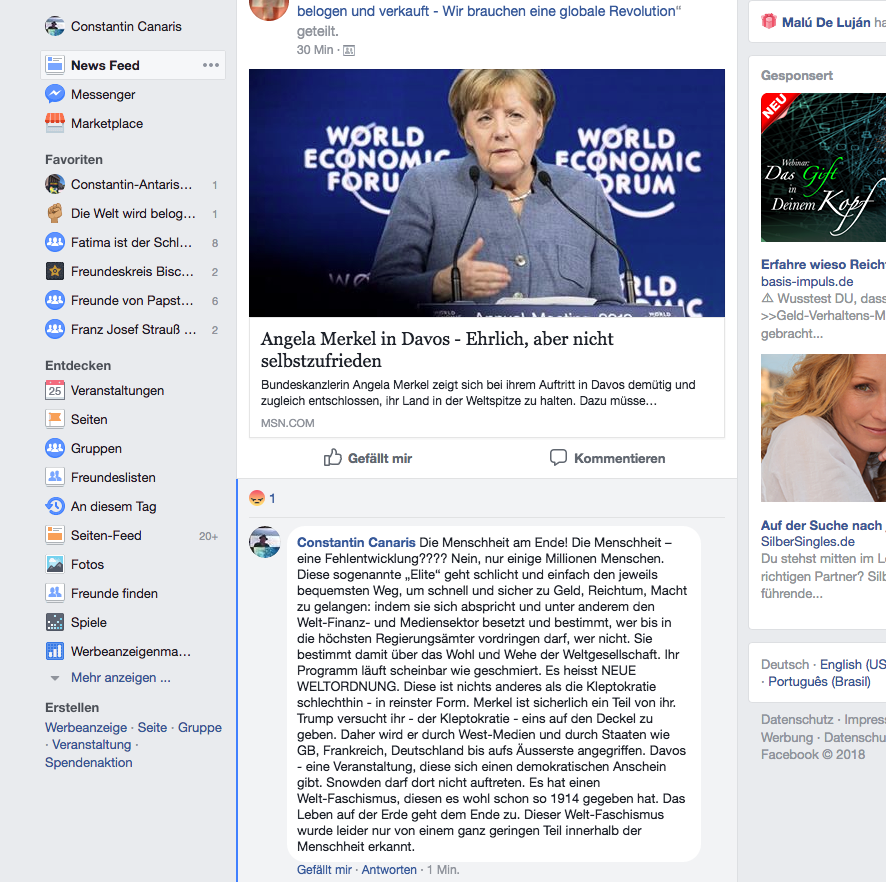Create a Werbeanzeige under Erstellen
The image size is (886, 882).
point(86,727)
